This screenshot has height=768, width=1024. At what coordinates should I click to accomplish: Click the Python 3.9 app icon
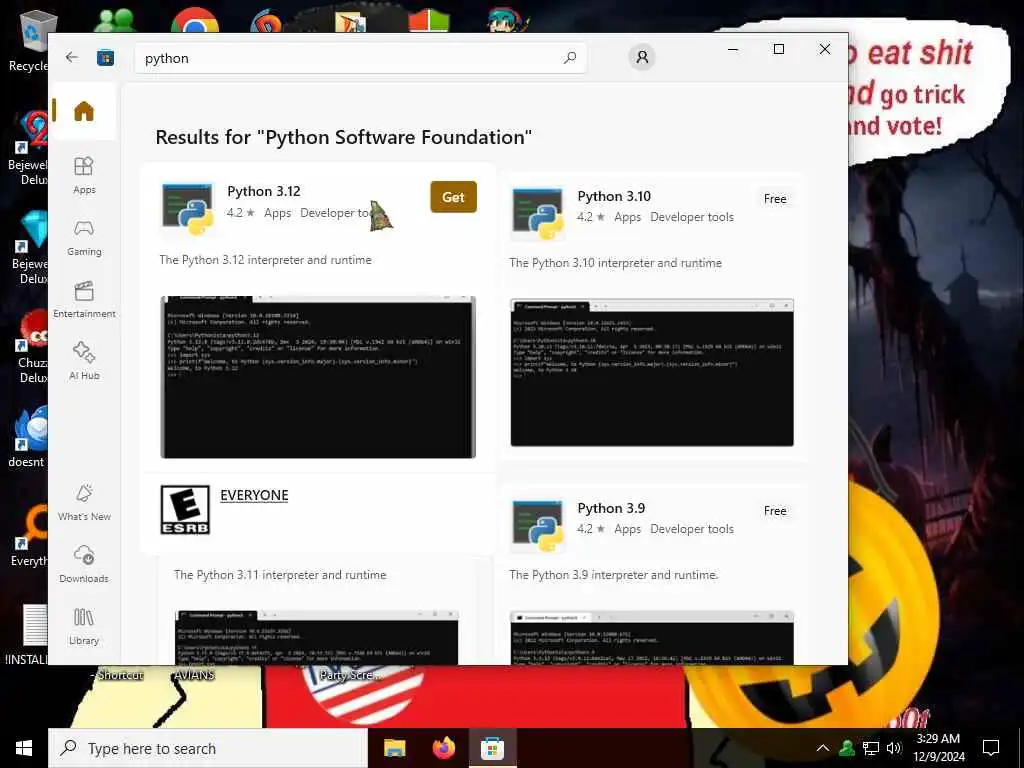pyautogui.click(x=538, y=526)
